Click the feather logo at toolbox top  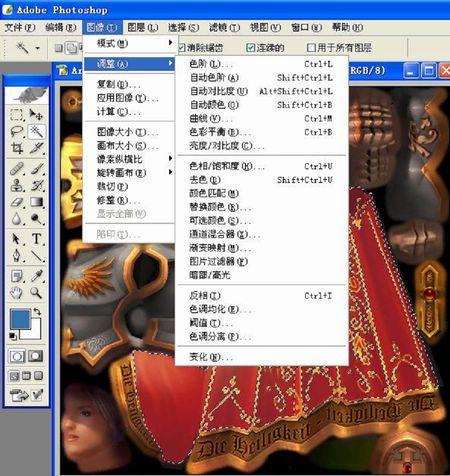(x=27, y=95)
